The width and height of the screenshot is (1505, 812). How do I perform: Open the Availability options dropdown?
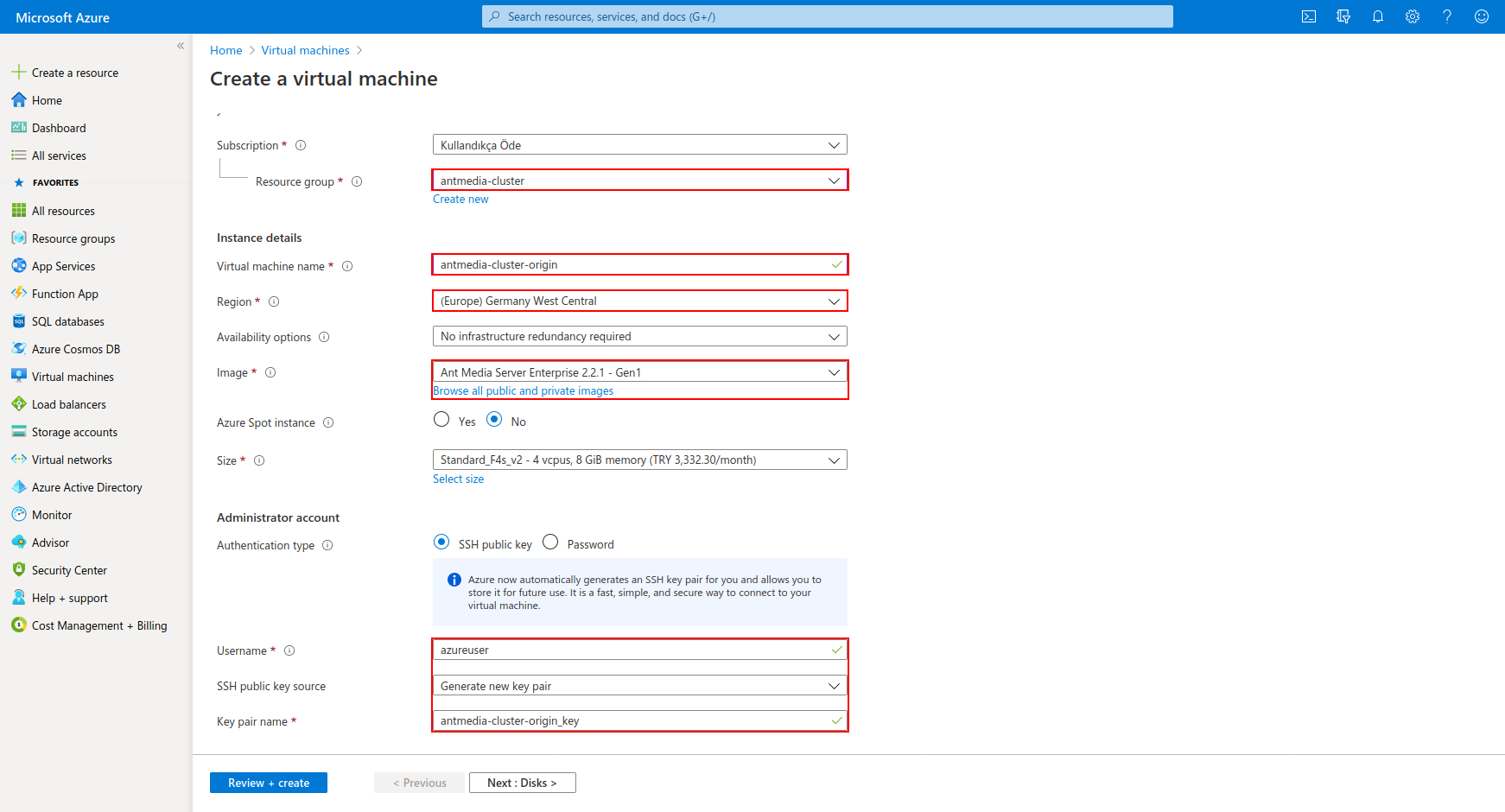point(639,336)
